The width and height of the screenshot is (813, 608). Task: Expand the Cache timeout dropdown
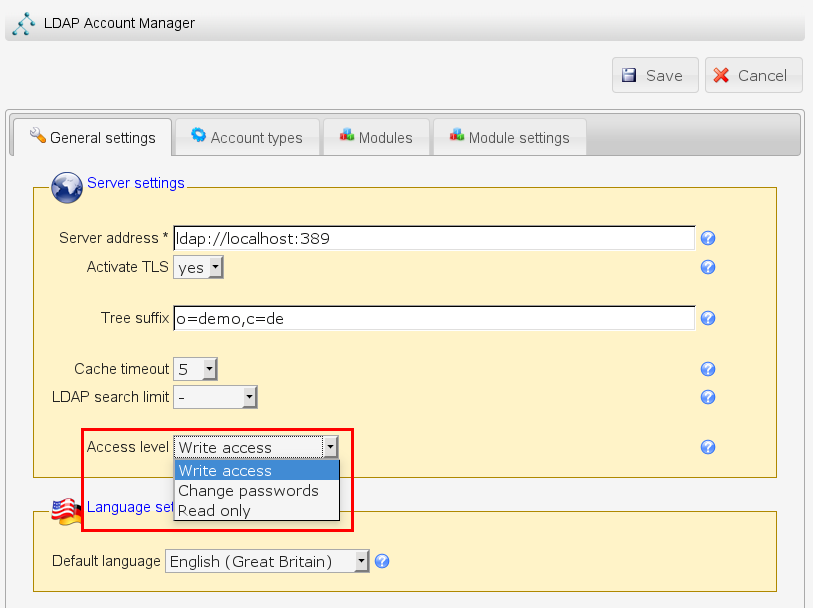tap(195, 369)
